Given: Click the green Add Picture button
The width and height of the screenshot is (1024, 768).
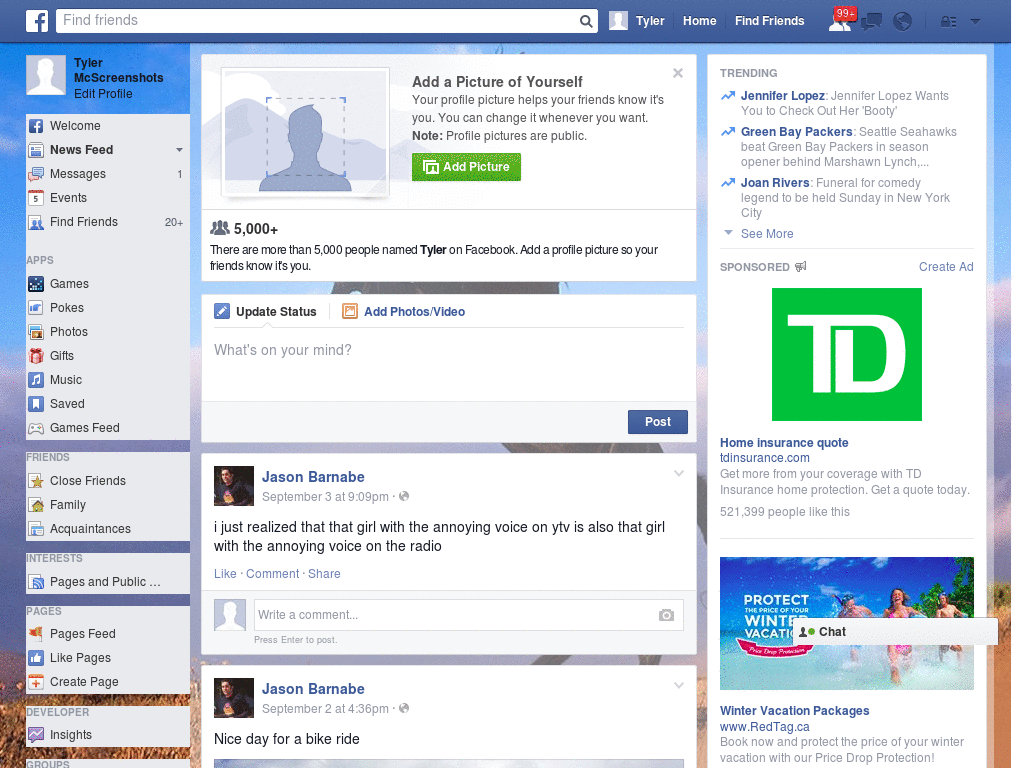Looking at the screenshot, I should [466, 167].
